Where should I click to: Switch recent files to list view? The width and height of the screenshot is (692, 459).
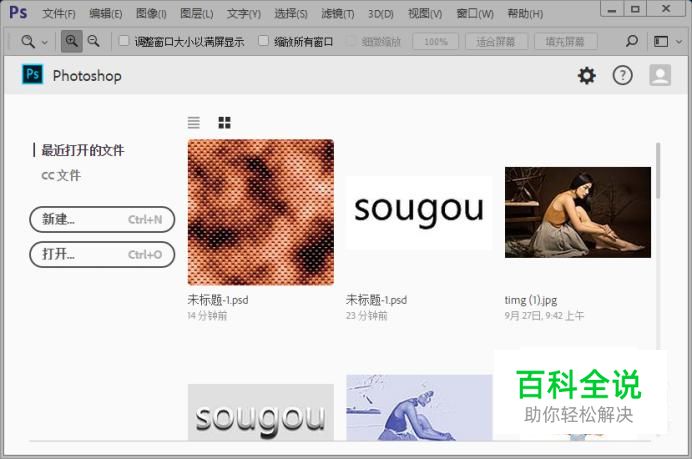coord(194,122)
